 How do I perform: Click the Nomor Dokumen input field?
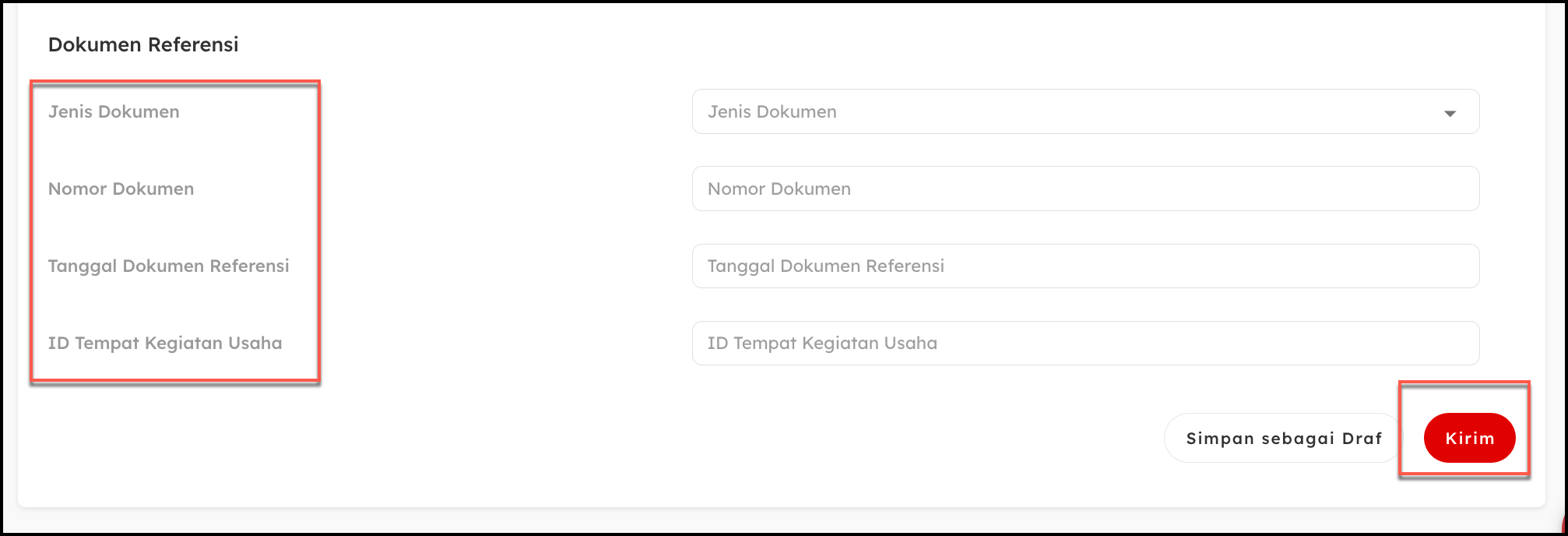point(1085,189)
